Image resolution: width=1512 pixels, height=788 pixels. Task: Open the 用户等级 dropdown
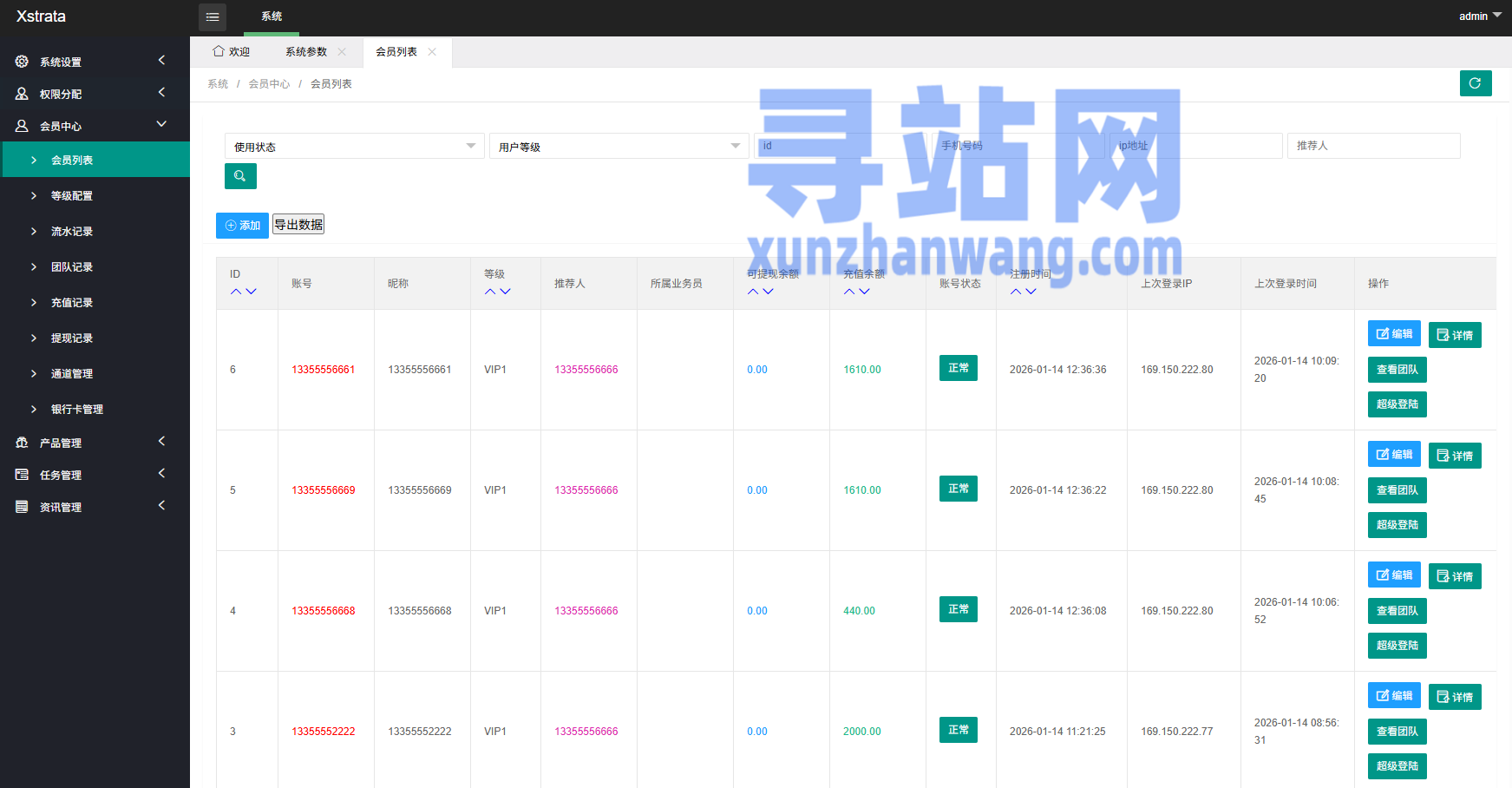618,147
